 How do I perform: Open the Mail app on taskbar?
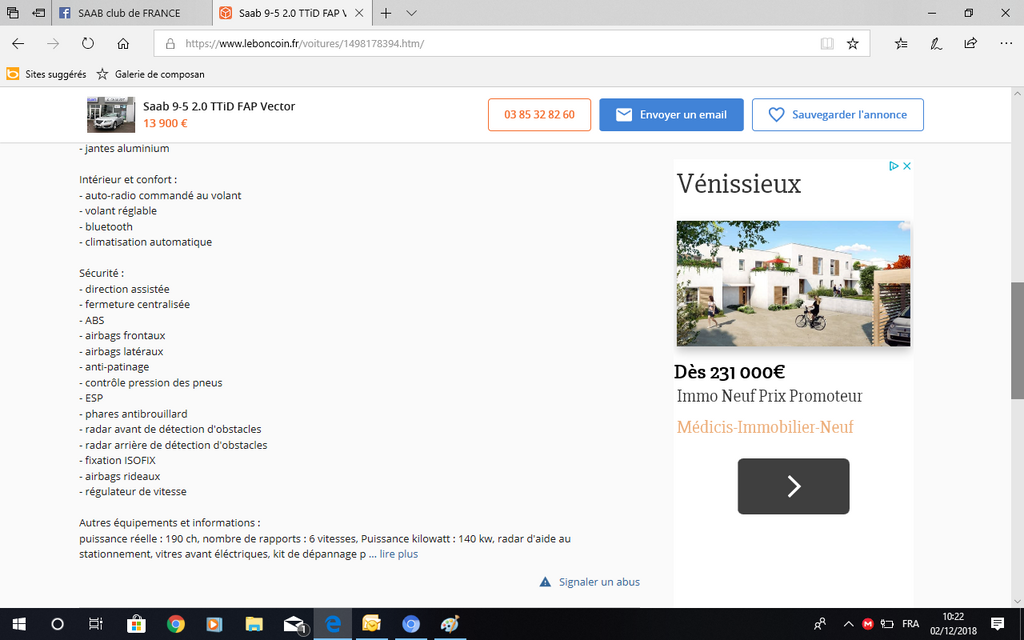pos(294,624)
